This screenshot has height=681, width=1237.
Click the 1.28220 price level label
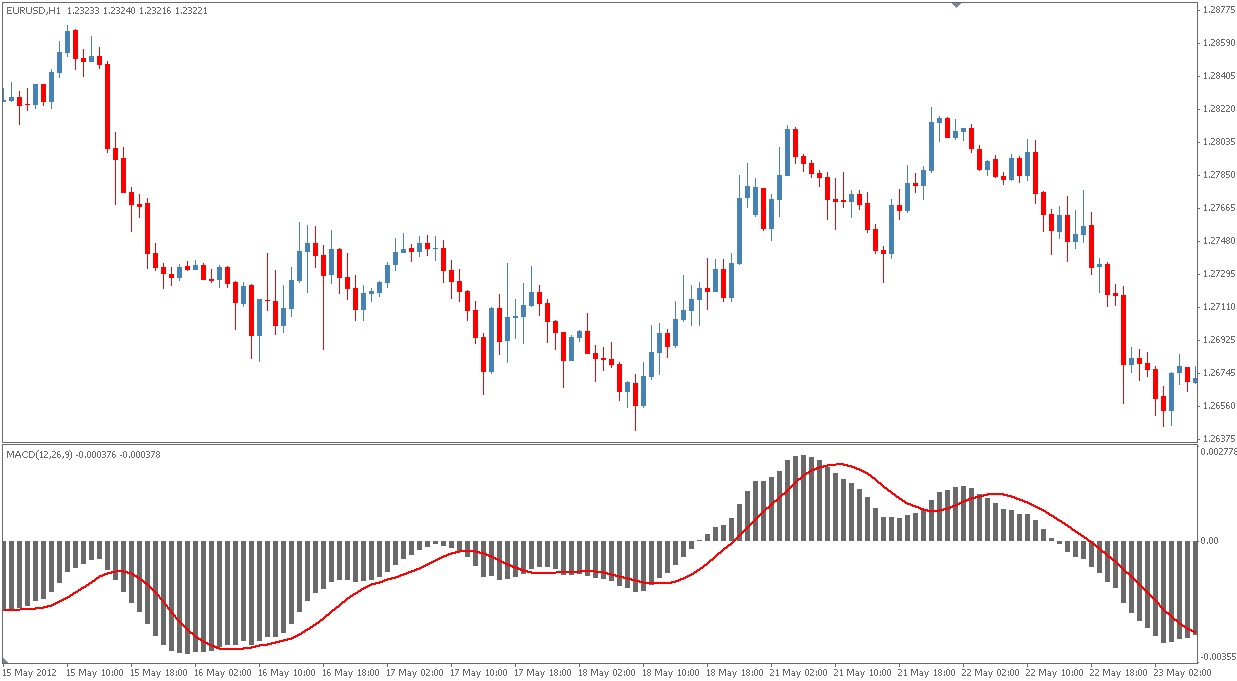click(1218, 109)
